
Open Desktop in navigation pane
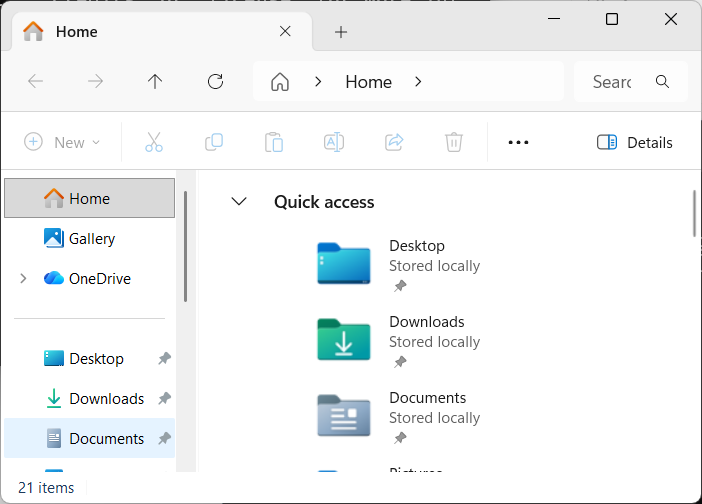pos(90,359)
